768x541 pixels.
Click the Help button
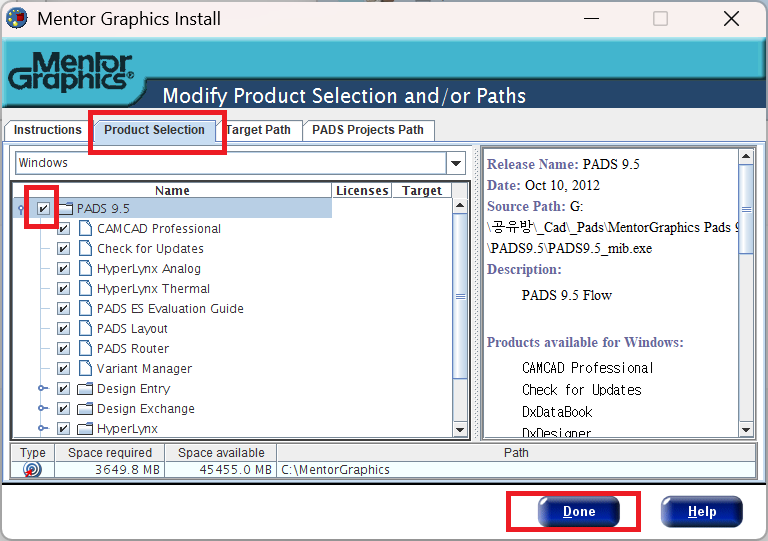[x=701, y=512]
